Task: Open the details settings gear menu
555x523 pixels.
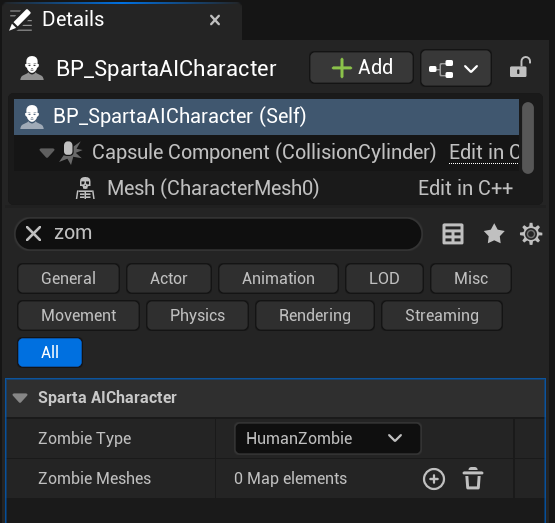Action: click(x=531, y=234)
